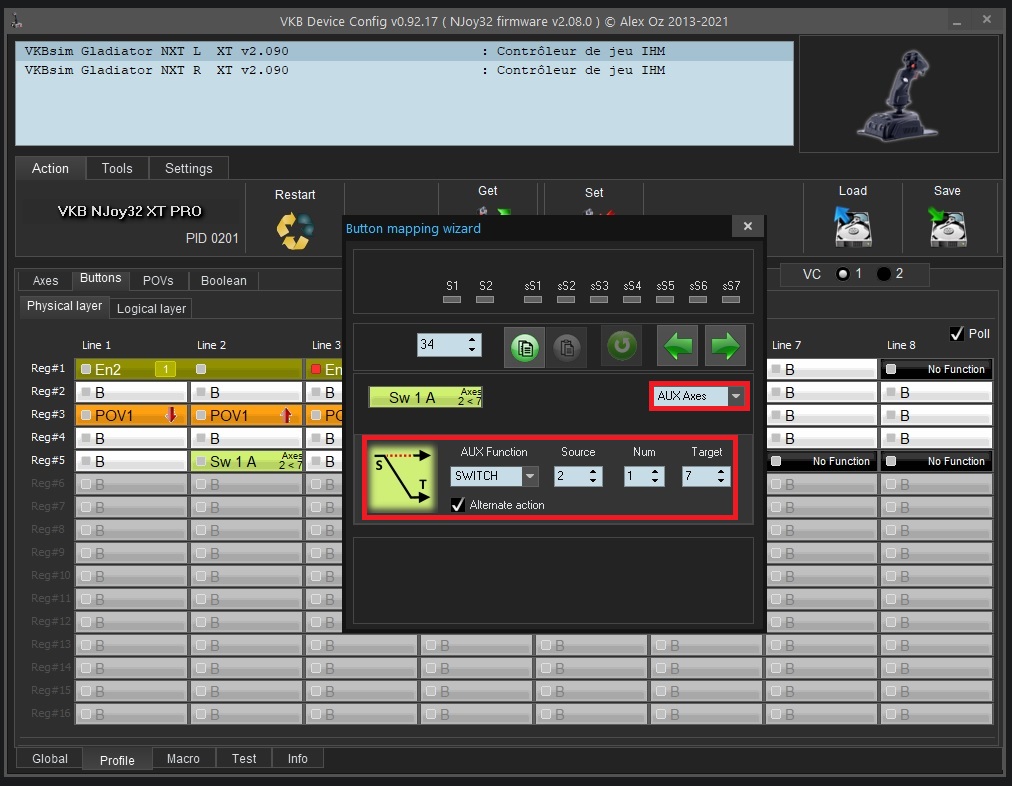Select the Buttons tab
Viewport: 1012px width, 786px height.
point(100,279)
